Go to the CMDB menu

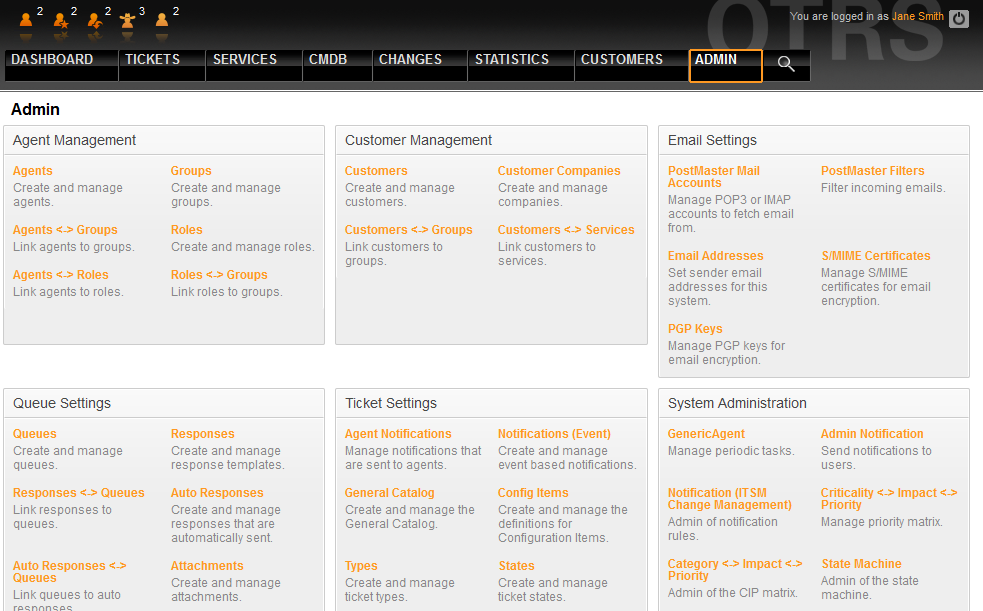[x=328, y=60]
